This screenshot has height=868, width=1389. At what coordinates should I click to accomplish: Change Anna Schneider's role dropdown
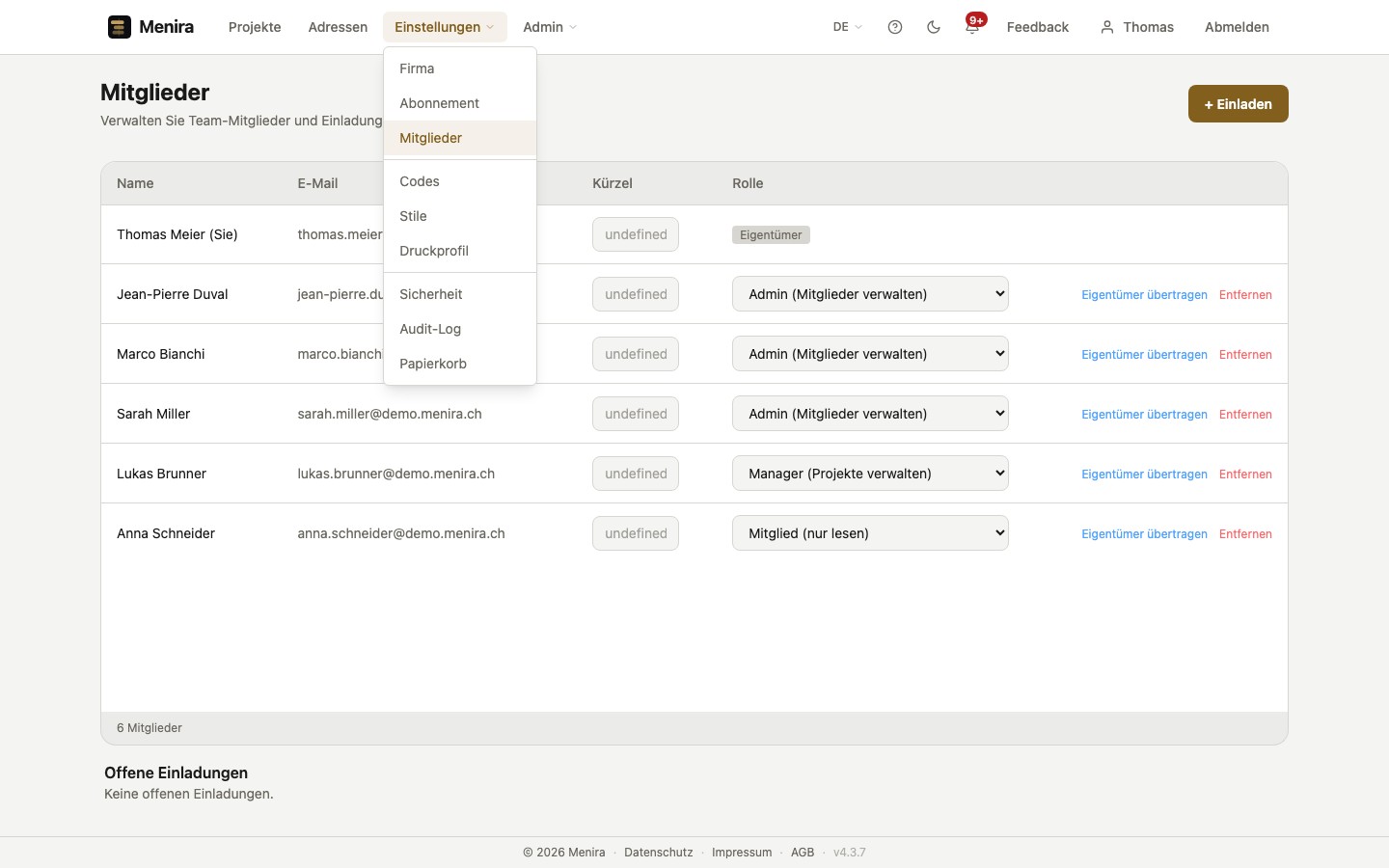870,533
